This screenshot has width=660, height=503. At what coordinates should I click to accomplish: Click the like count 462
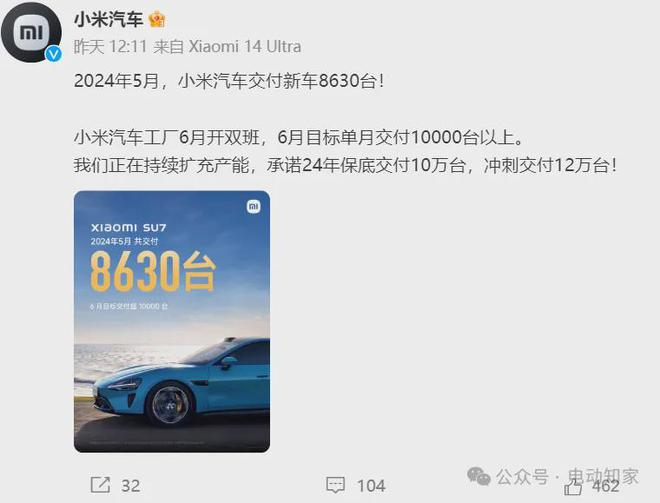[x=606, y=486]
